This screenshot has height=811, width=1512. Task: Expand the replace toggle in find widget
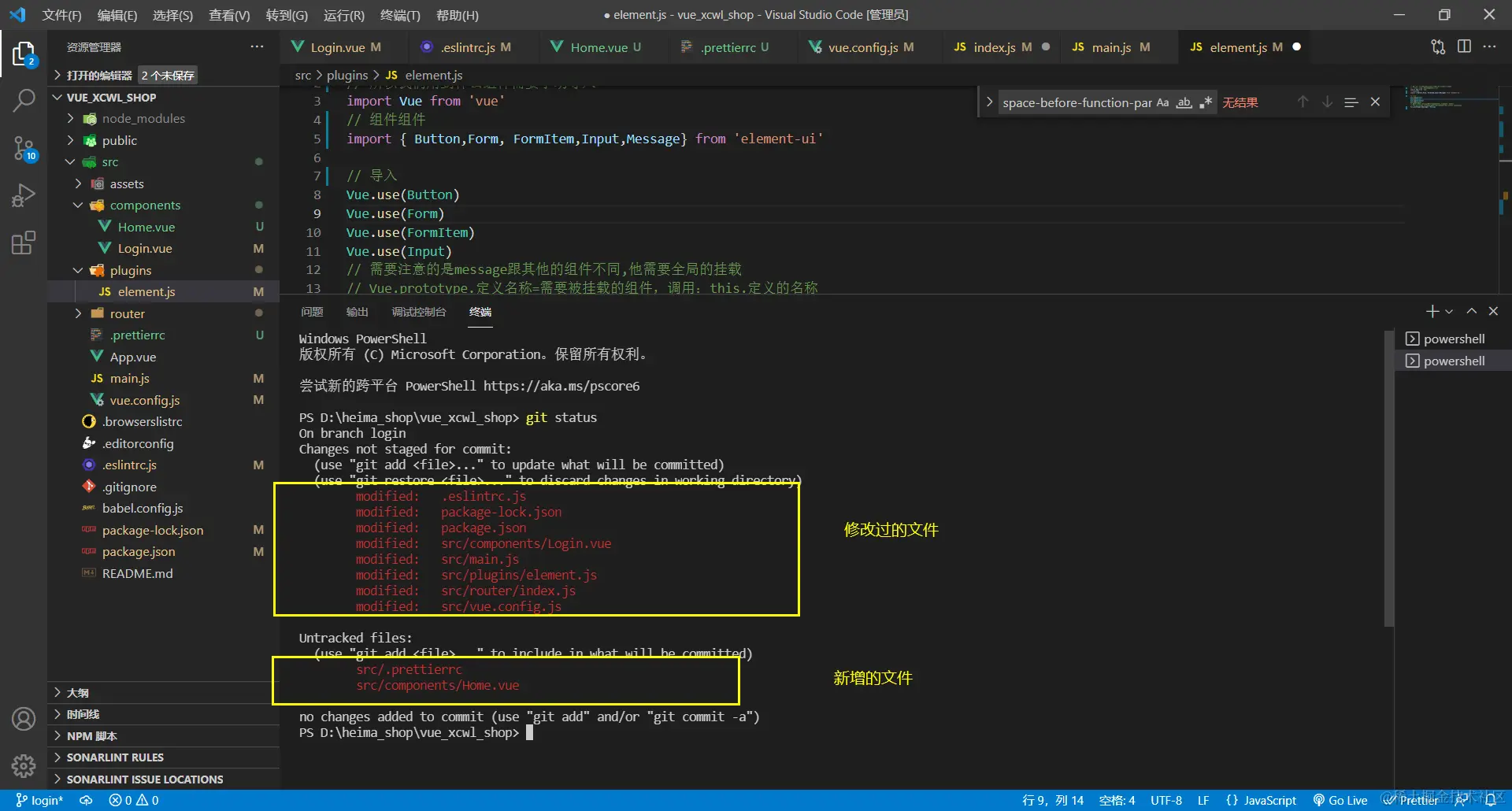click(x=989, y=102)
